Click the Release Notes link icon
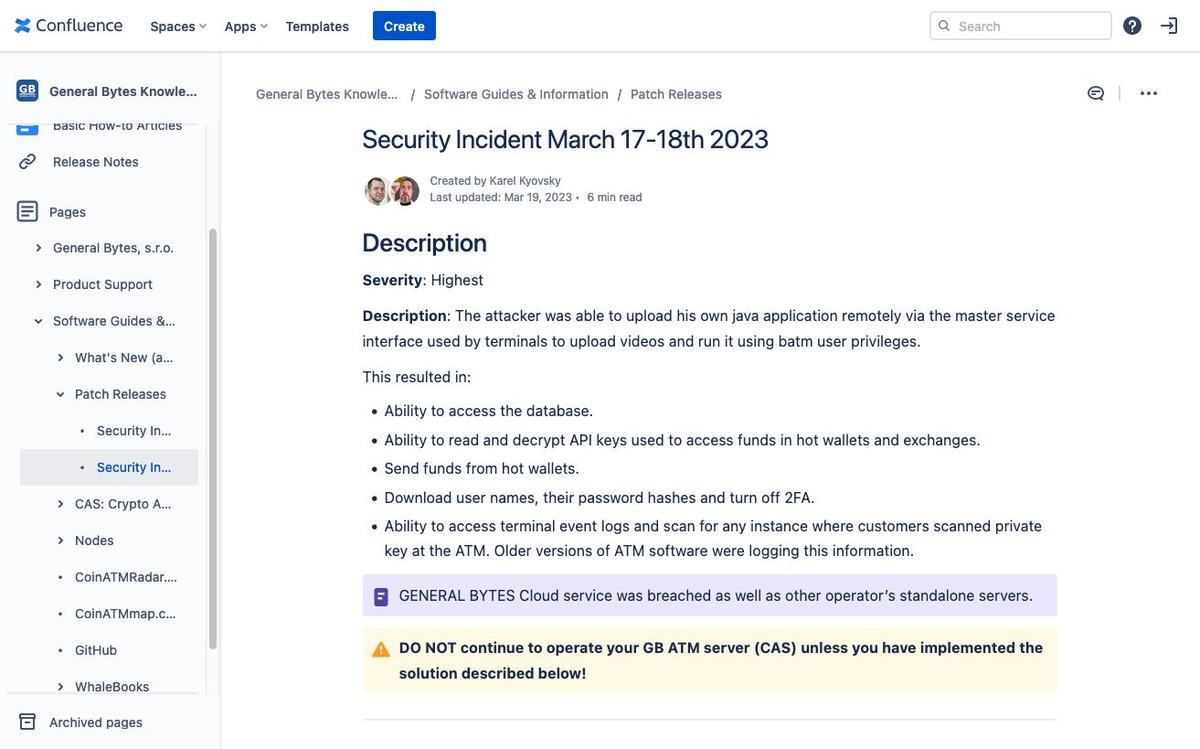1200x749 pixels. 27,161
